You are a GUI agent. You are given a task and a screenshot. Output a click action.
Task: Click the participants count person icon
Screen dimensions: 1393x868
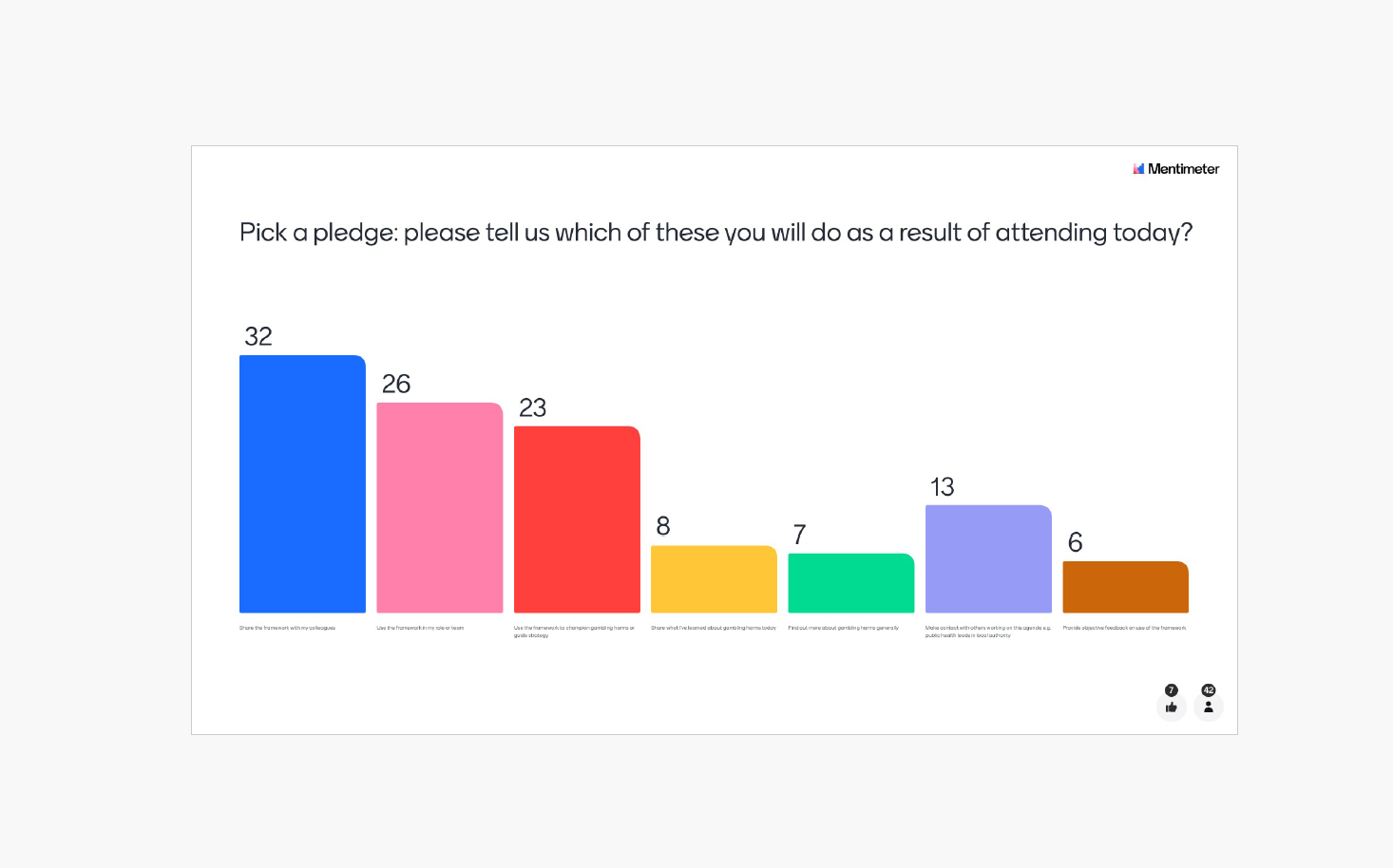coord(1208,707)
